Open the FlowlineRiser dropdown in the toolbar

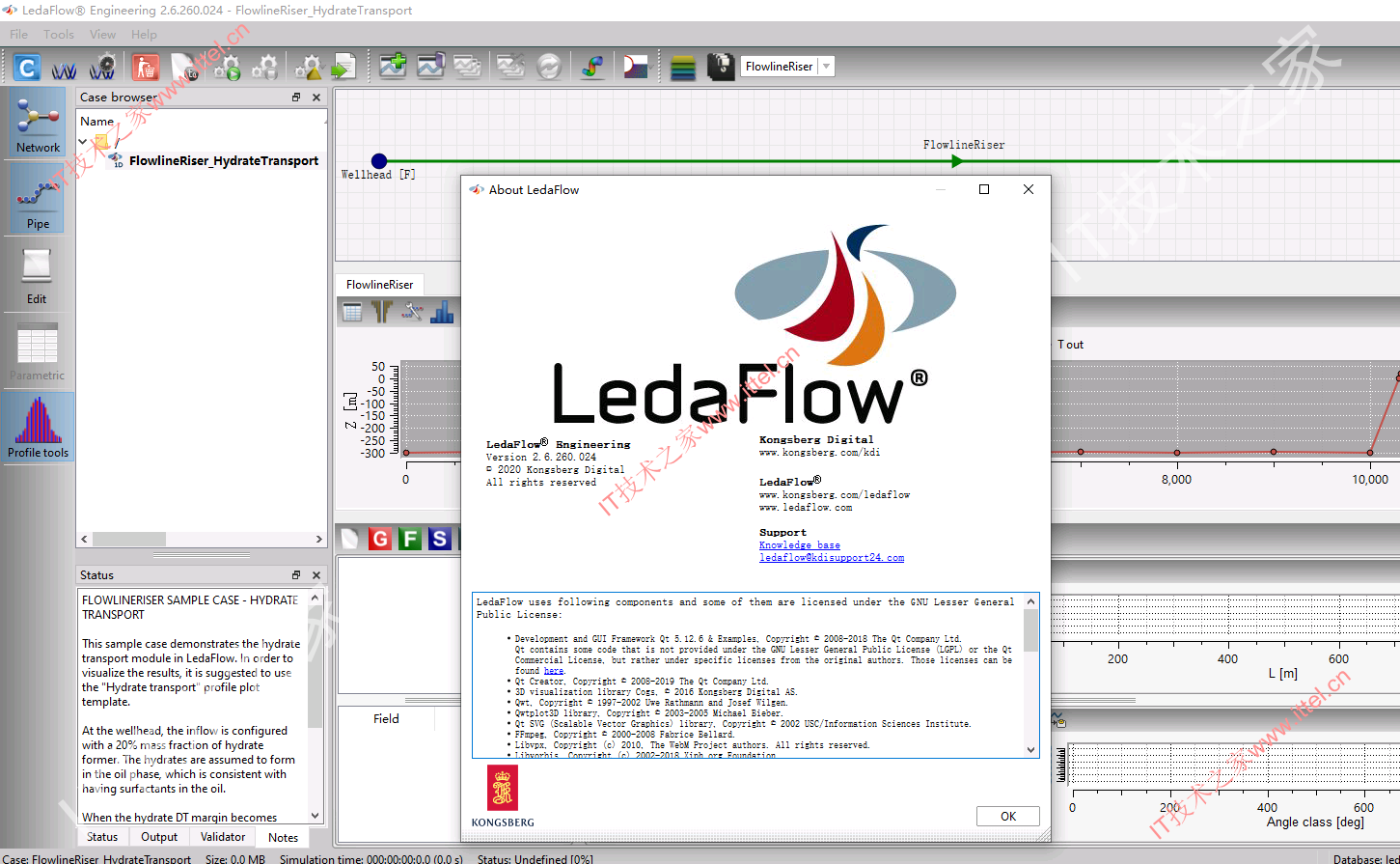(787, 67)
